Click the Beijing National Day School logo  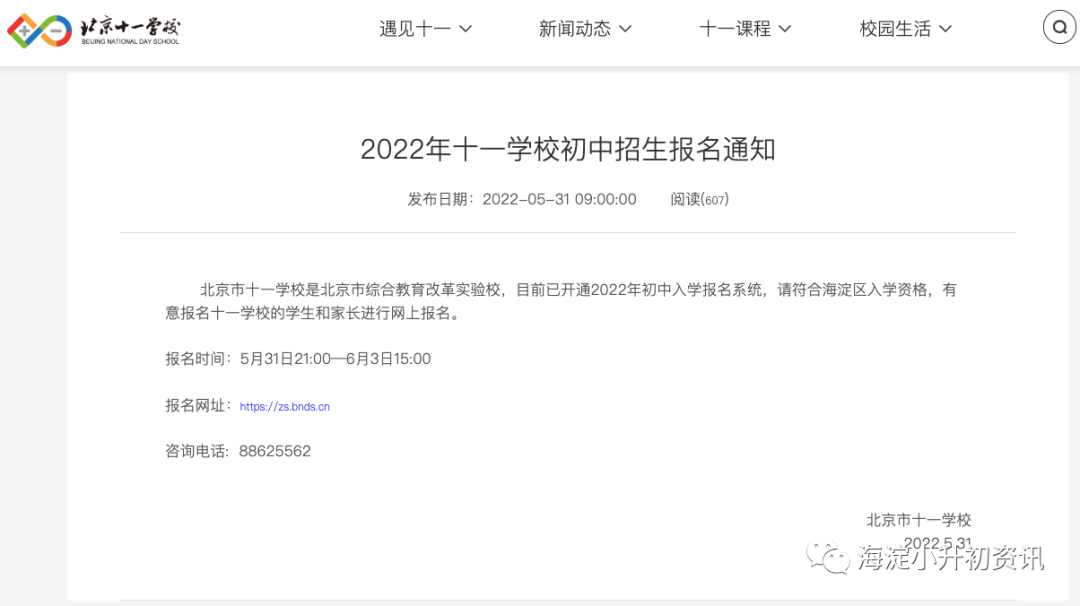pos(94,30)
